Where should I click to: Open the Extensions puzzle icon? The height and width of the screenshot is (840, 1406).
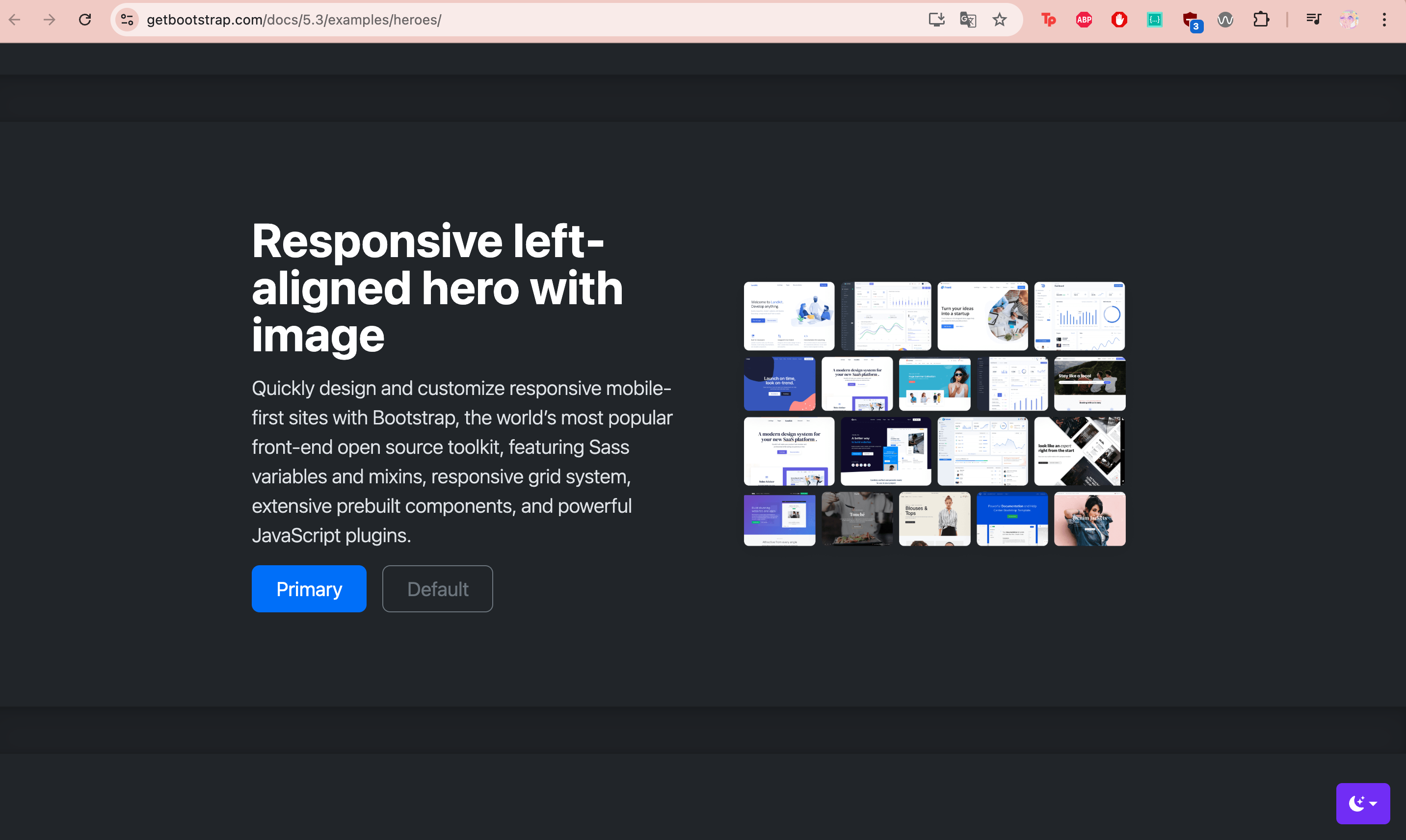coord(1261,20)
